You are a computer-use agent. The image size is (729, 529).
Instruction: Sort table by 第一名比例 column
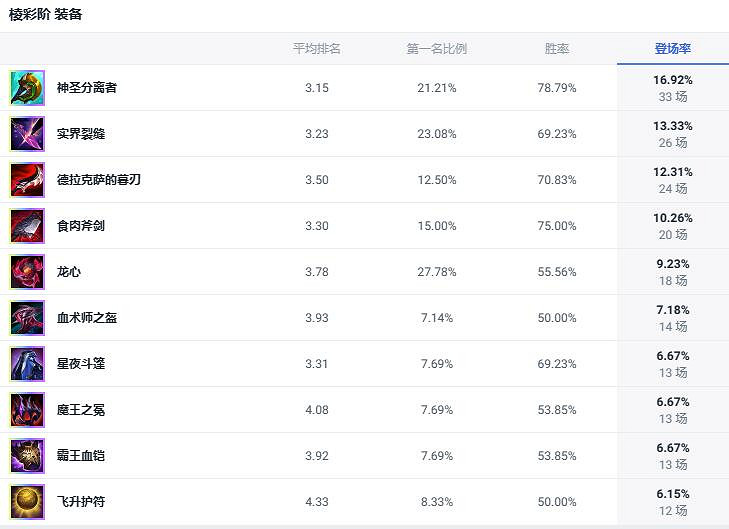click(436, 49)
